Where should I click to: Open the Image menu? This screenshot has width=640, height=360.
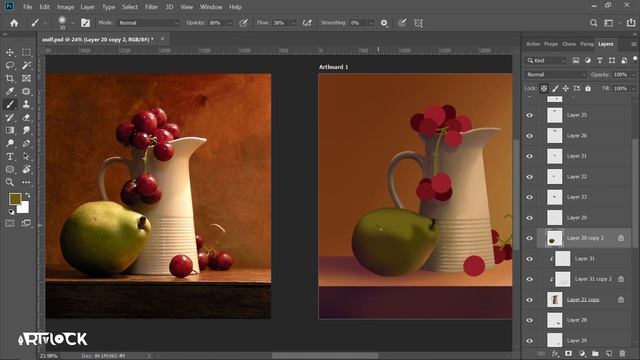[65, 7]
